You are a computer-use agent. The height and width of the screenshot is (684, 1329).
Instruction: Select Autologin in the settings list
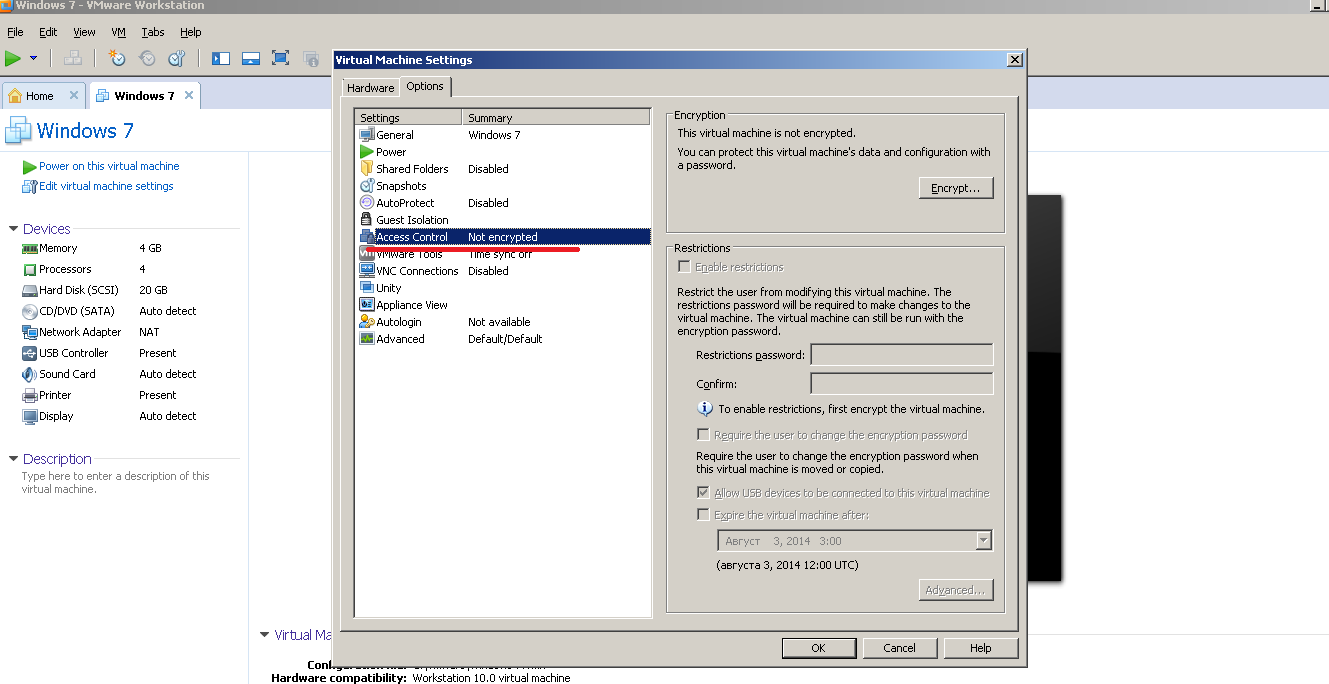(x=503, y=322)
